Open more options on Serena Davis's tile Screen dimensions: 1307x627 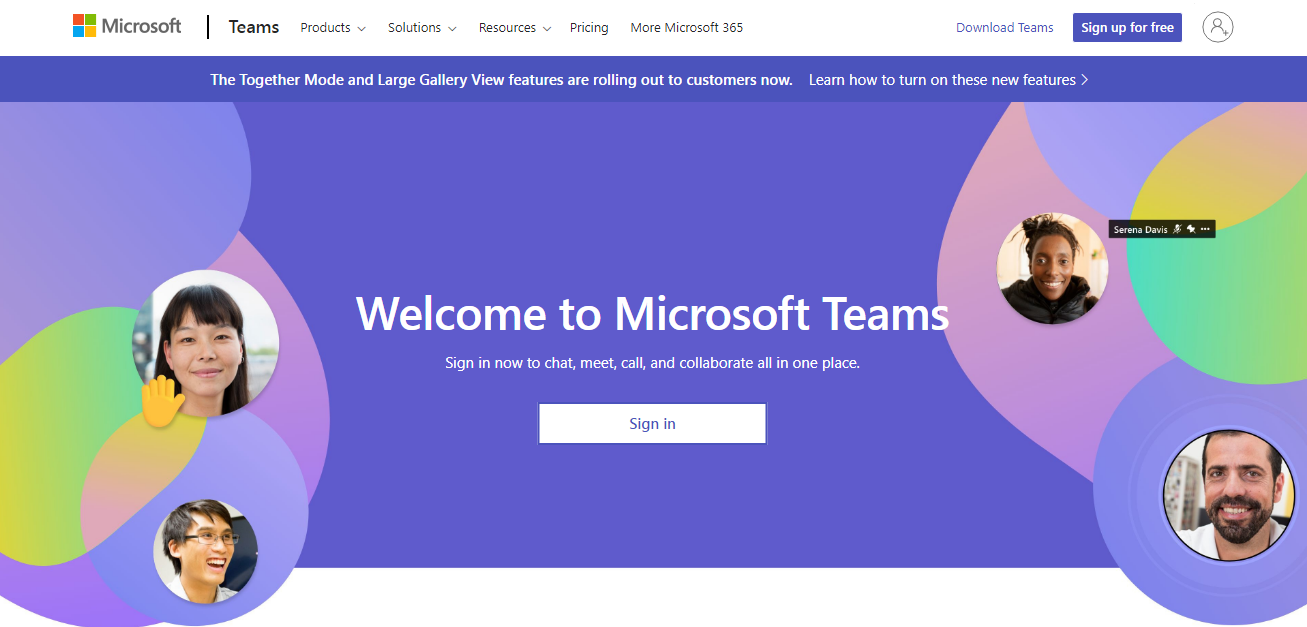pyautogui.click(x=1205, y=229)
